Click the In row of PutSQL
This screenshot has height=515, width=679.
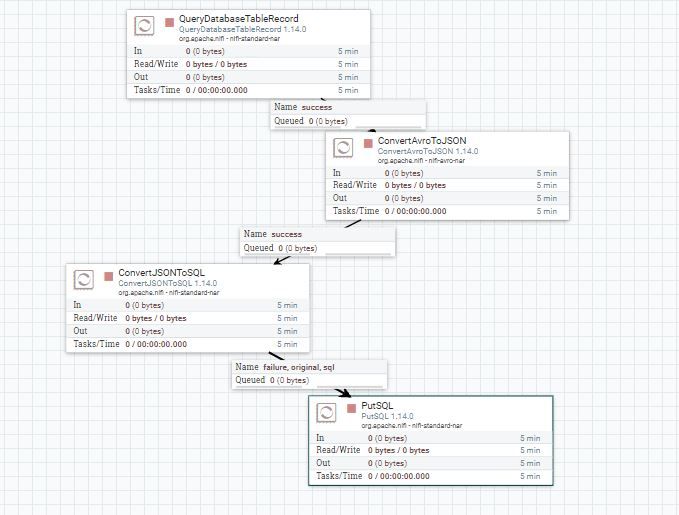[431, 438]
